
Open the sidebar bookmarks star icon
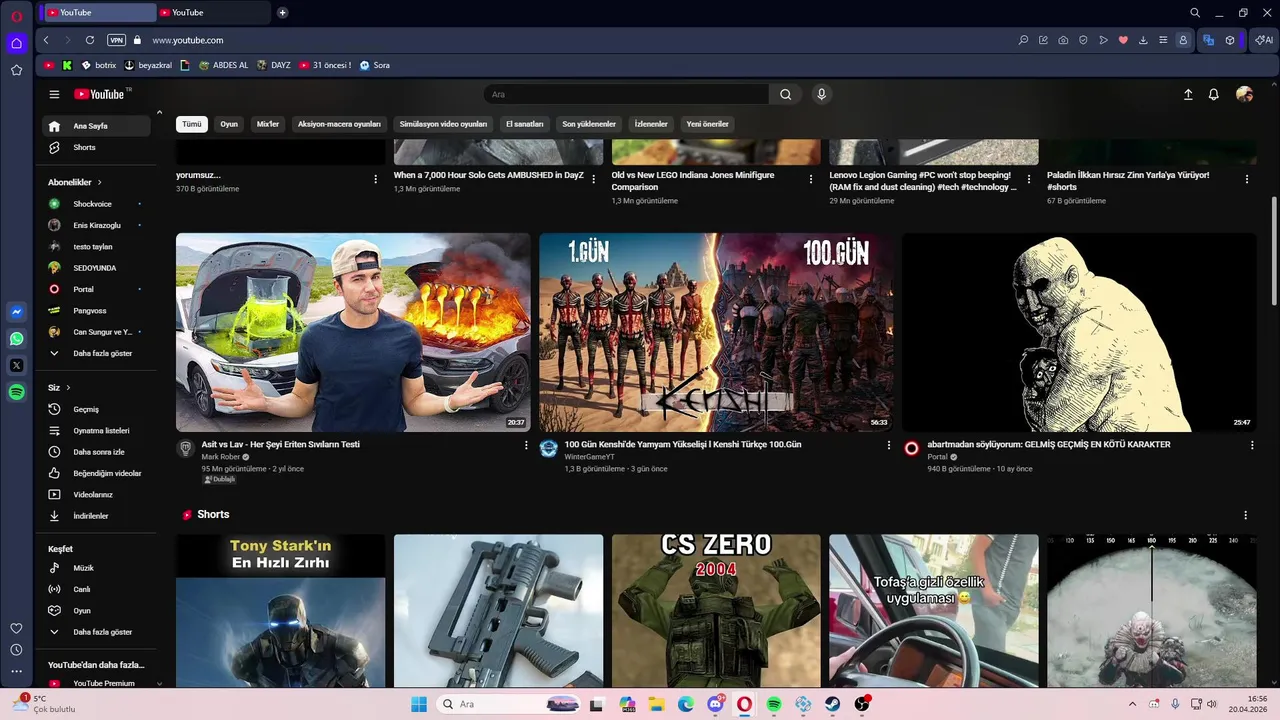pyautogui.click(x=16, y=70)
